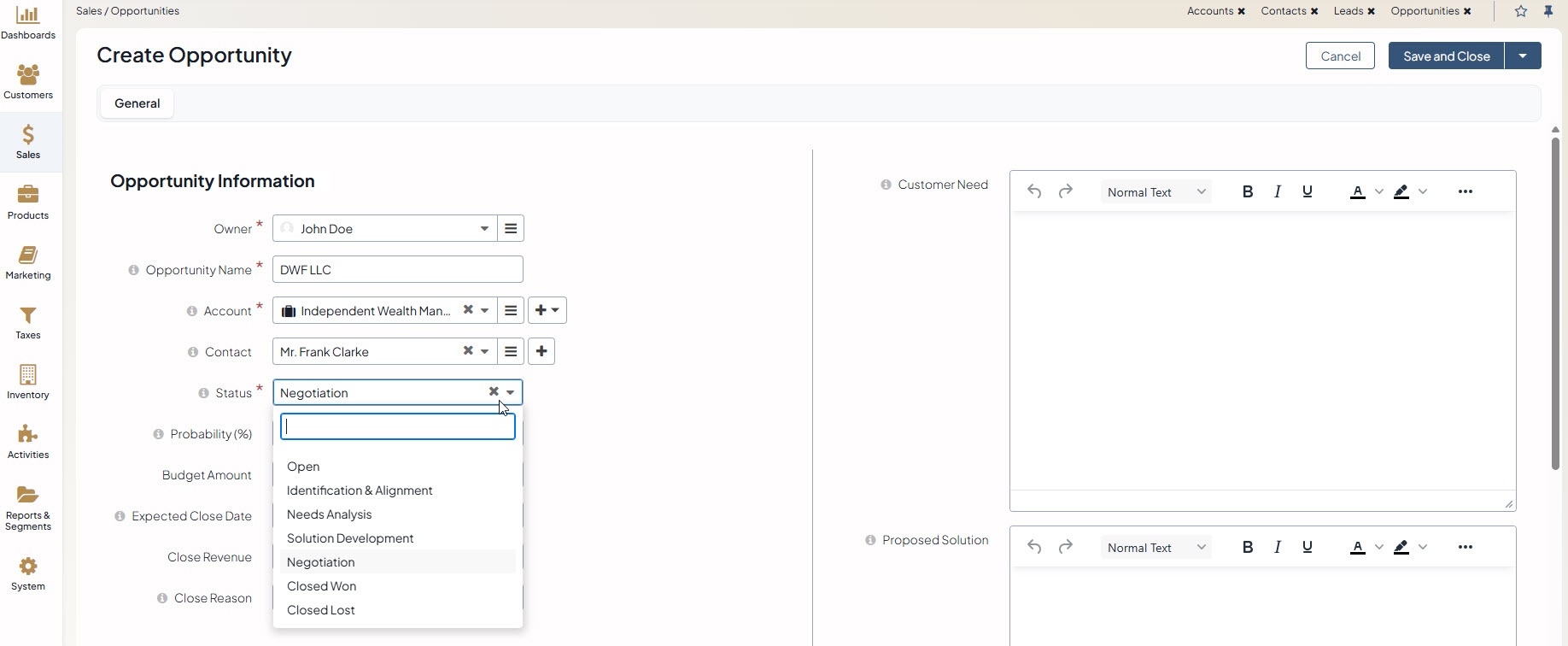Click the Save and Close button
Image resolution: width=1568 pixels, height=646 pixels.
click(x=1446, y=56)
